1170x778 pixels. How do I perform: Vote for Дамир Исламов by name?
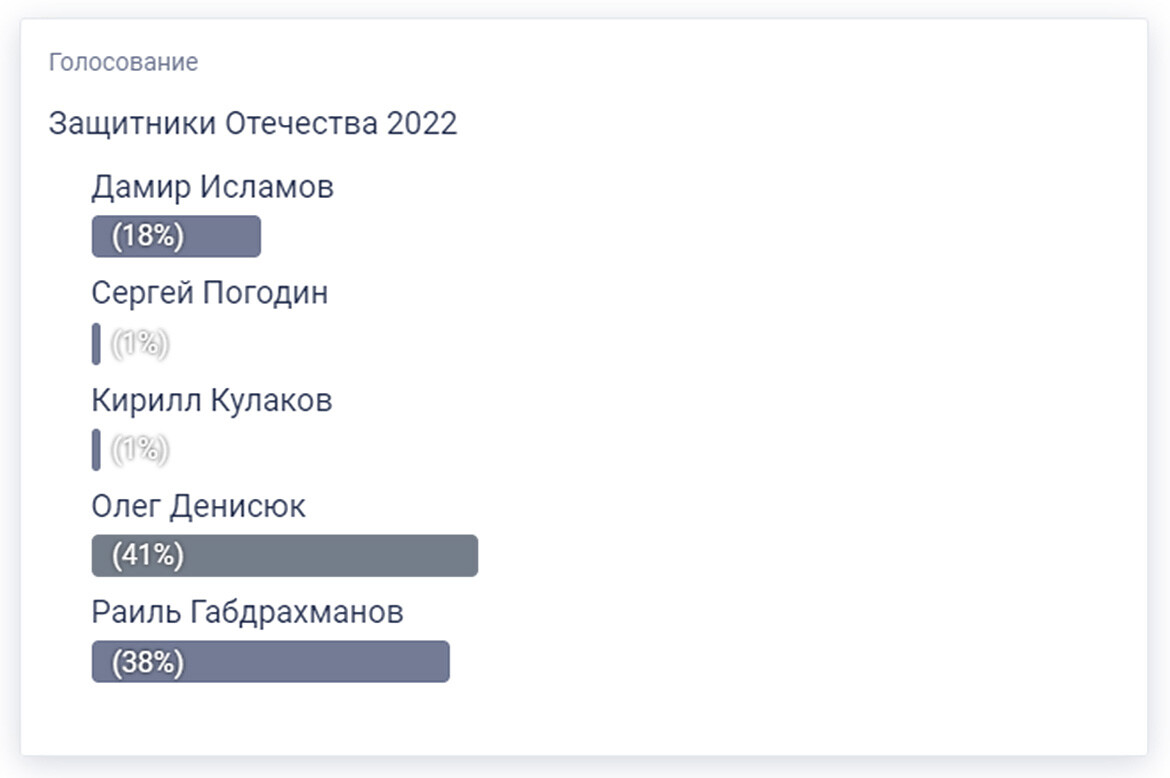[212, 187]
